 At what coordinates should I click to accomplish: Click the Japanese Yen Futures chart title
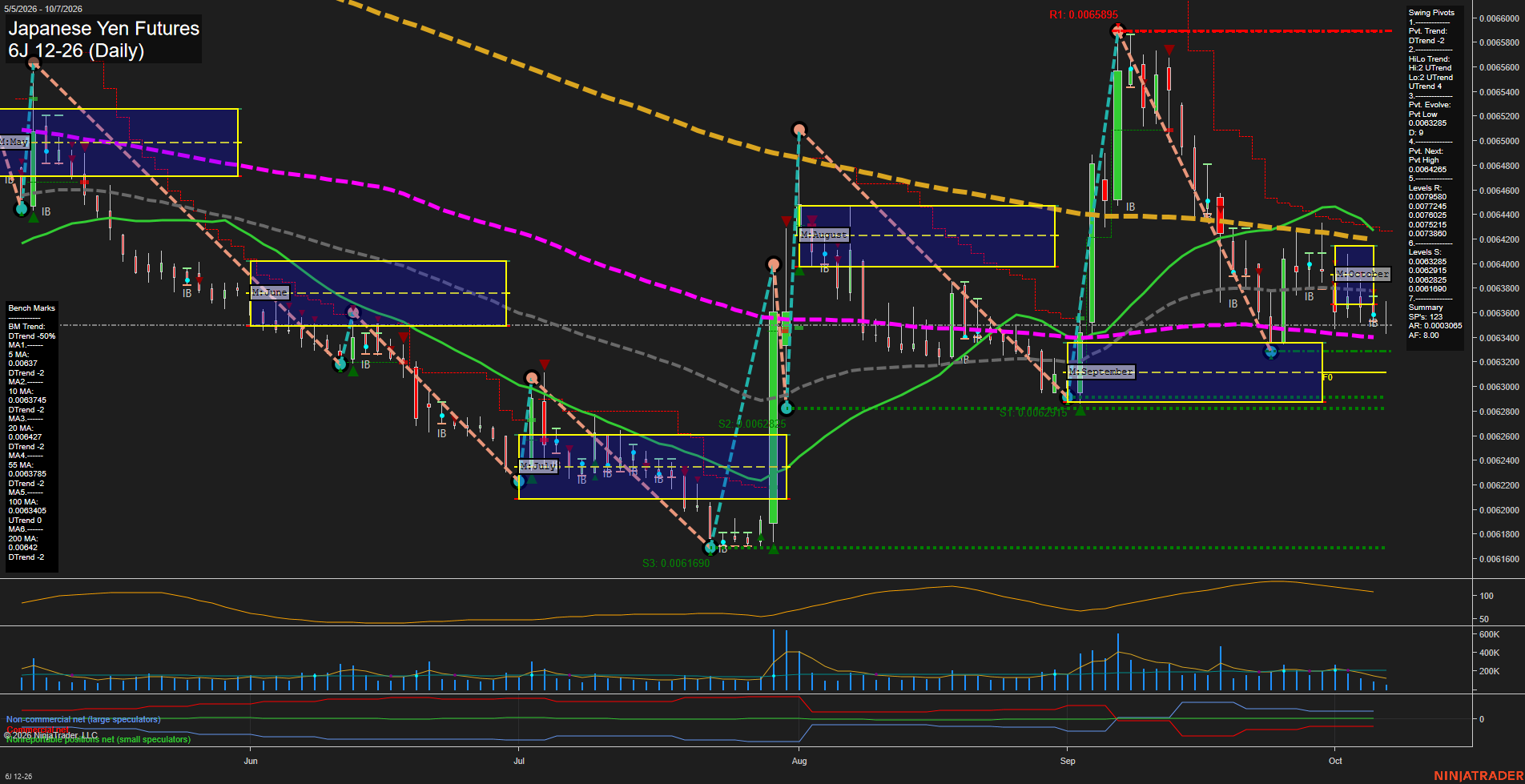click(x=103, y=28)
